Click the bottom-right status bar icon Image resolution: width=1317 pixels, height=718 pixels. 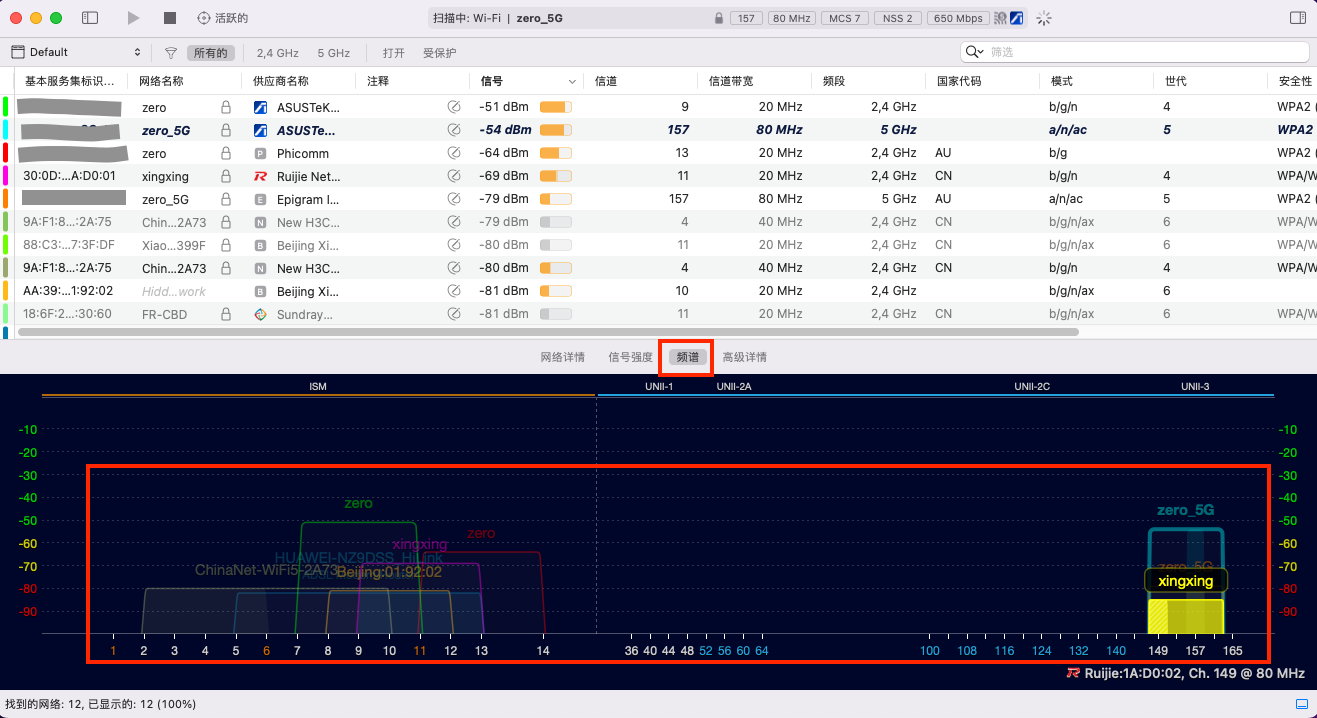point(1301,704)
